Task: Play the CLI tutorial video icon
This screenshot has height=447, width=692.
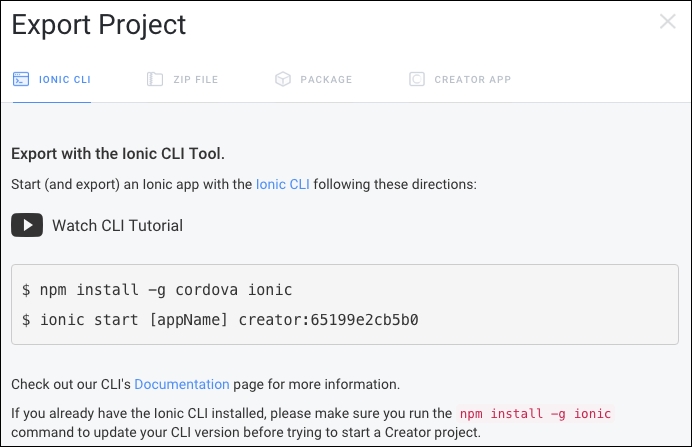Action: [27, 225]
